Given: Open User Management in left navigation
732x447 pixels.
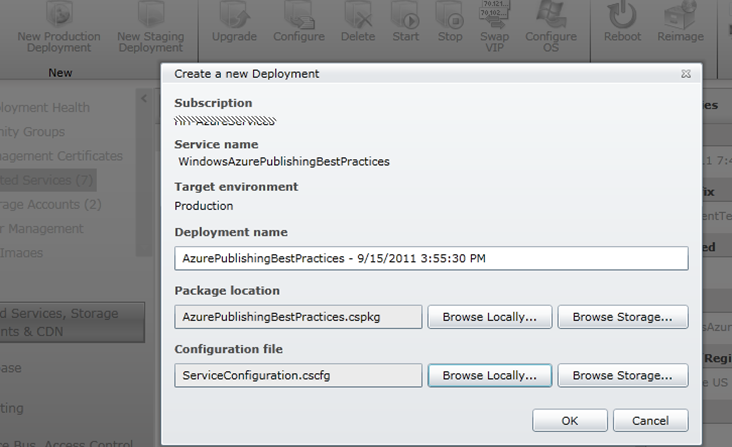Looking at the screenshot, I should (42, 229).
